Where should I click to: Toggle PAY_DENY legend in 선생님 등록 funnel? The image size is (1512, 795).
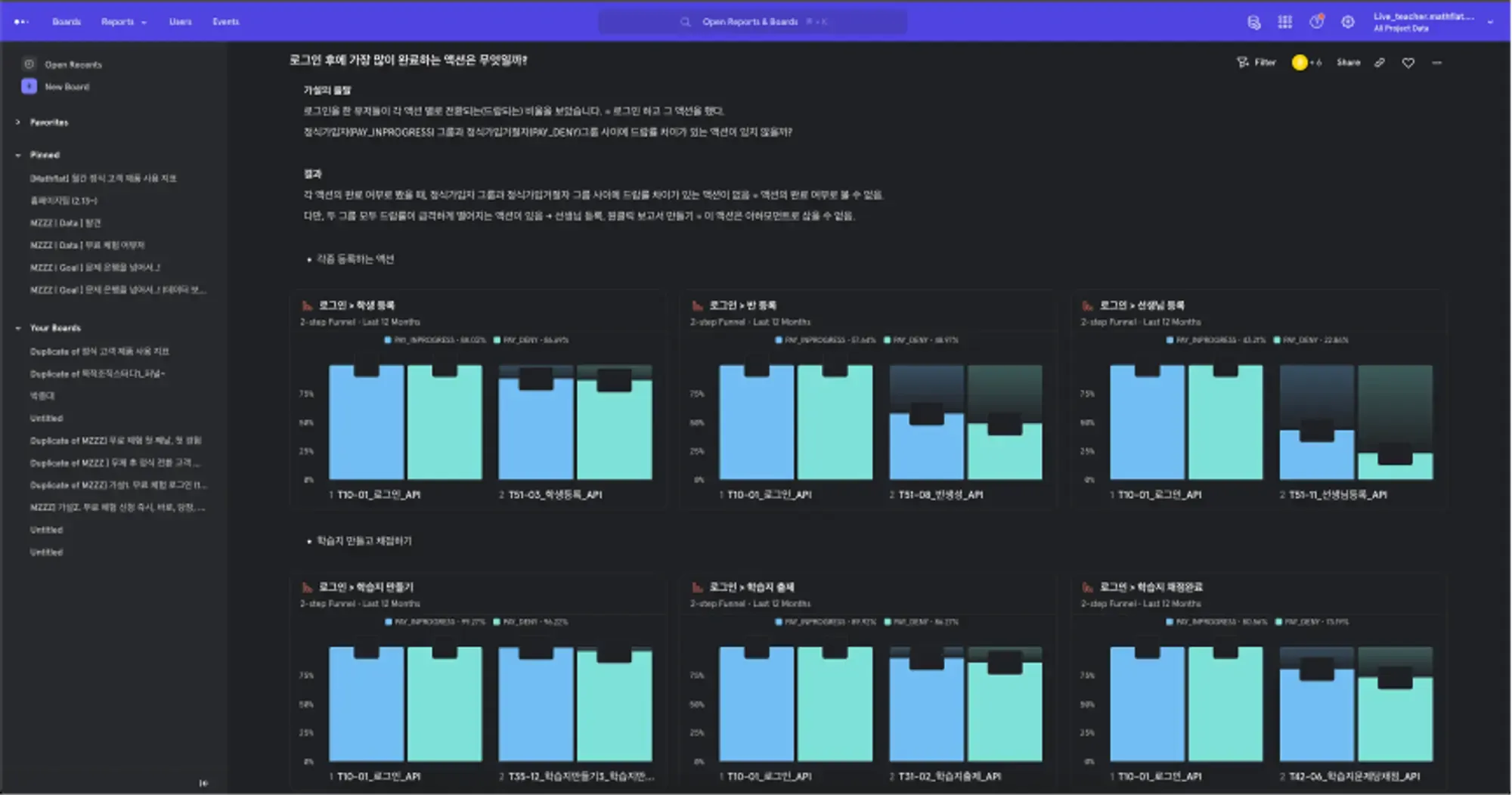point(1310,340)
